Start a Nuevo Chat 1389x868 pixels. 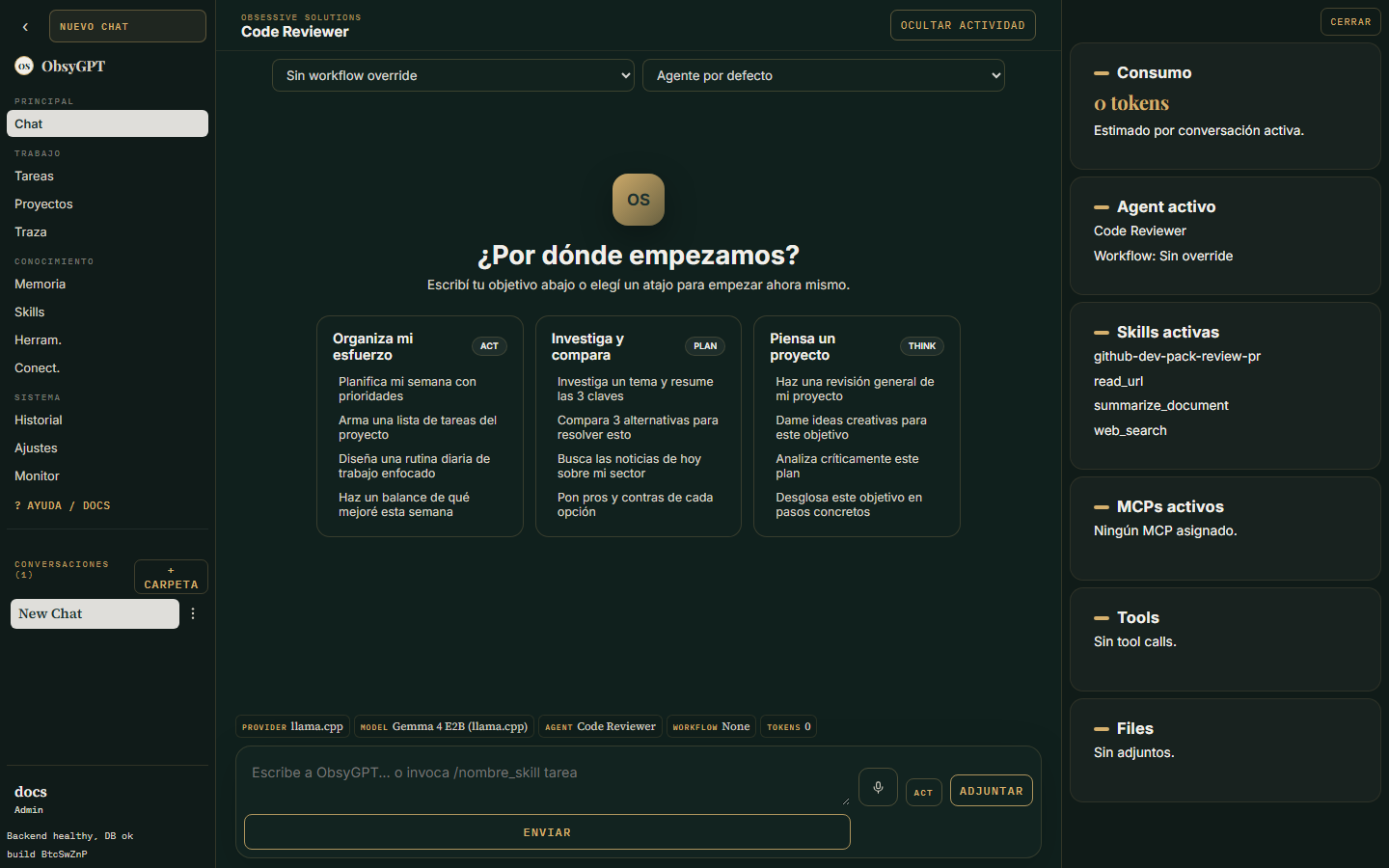click(x=127, y=26)
